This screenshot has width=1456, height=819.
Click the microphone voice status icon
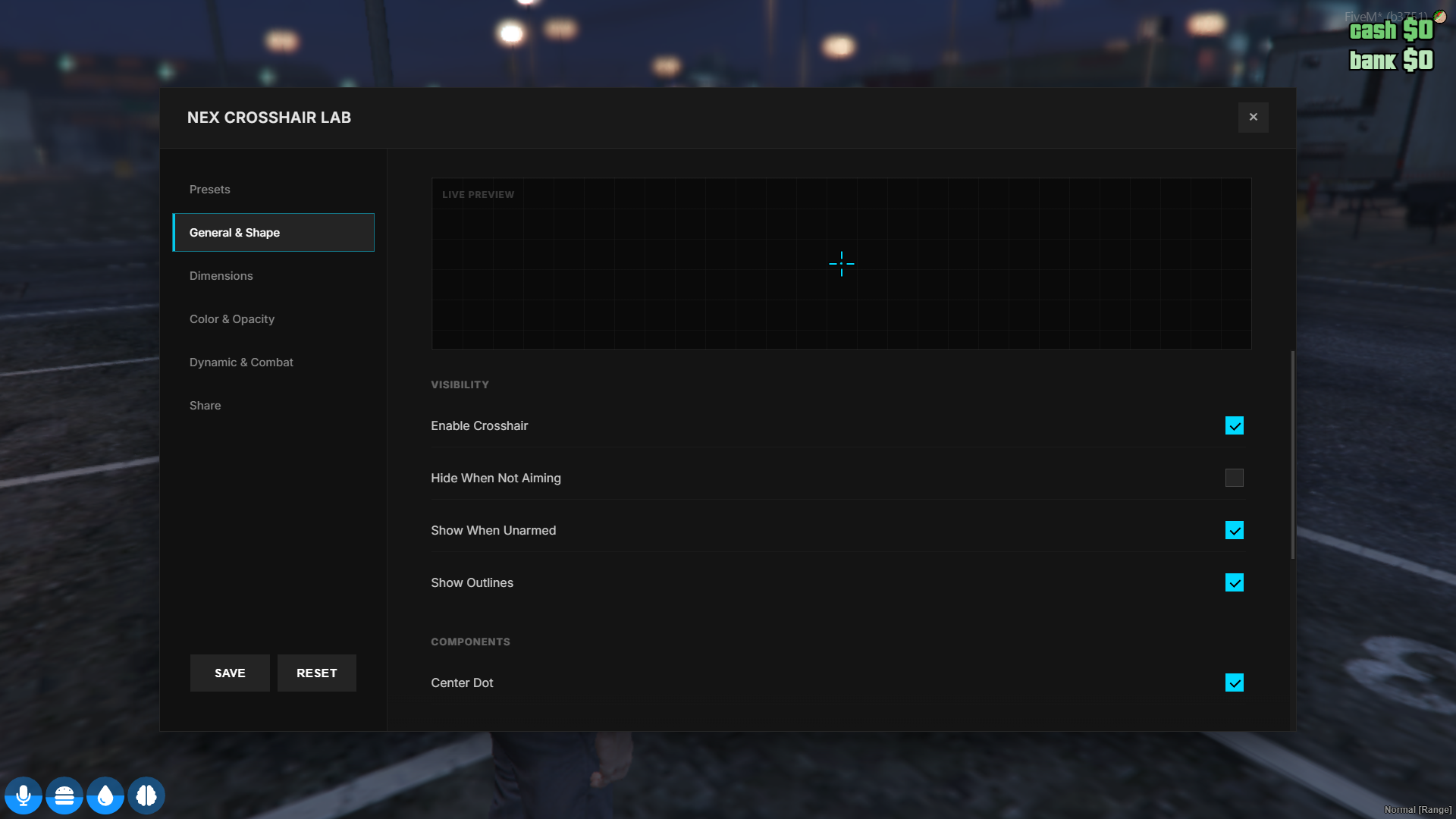point(24,795)
